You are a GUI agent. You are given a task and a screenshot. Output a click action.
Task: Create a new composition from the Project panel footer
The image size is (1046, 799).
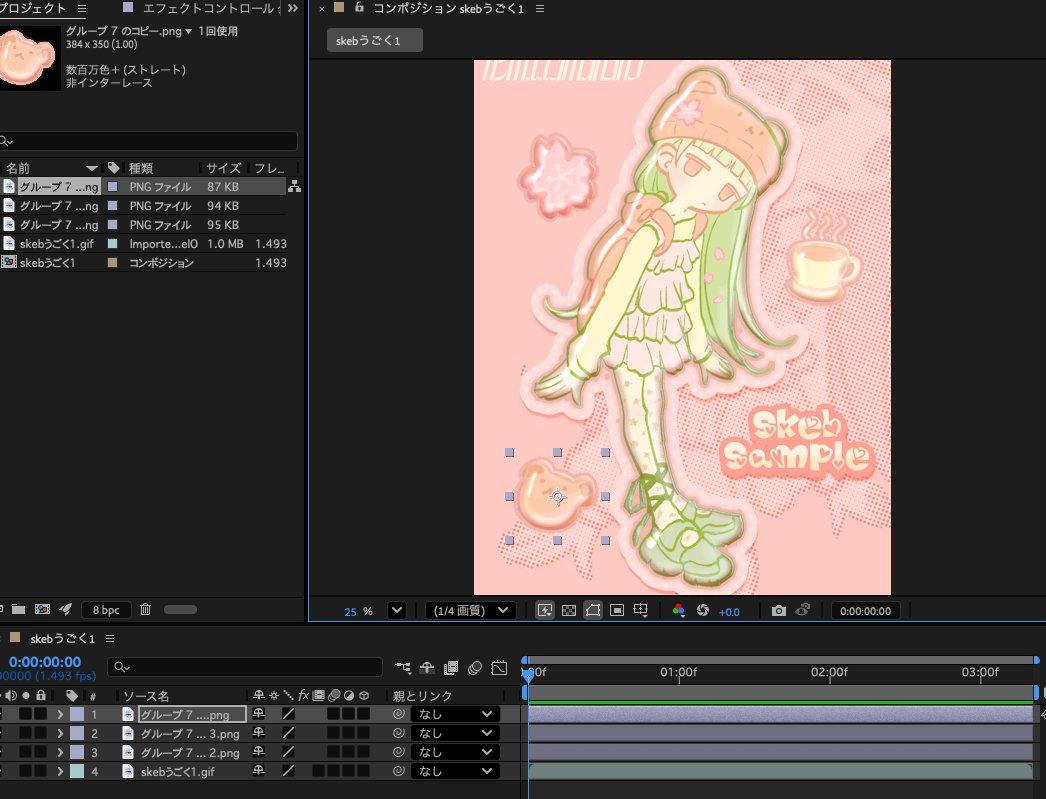[x=42, y=609]
